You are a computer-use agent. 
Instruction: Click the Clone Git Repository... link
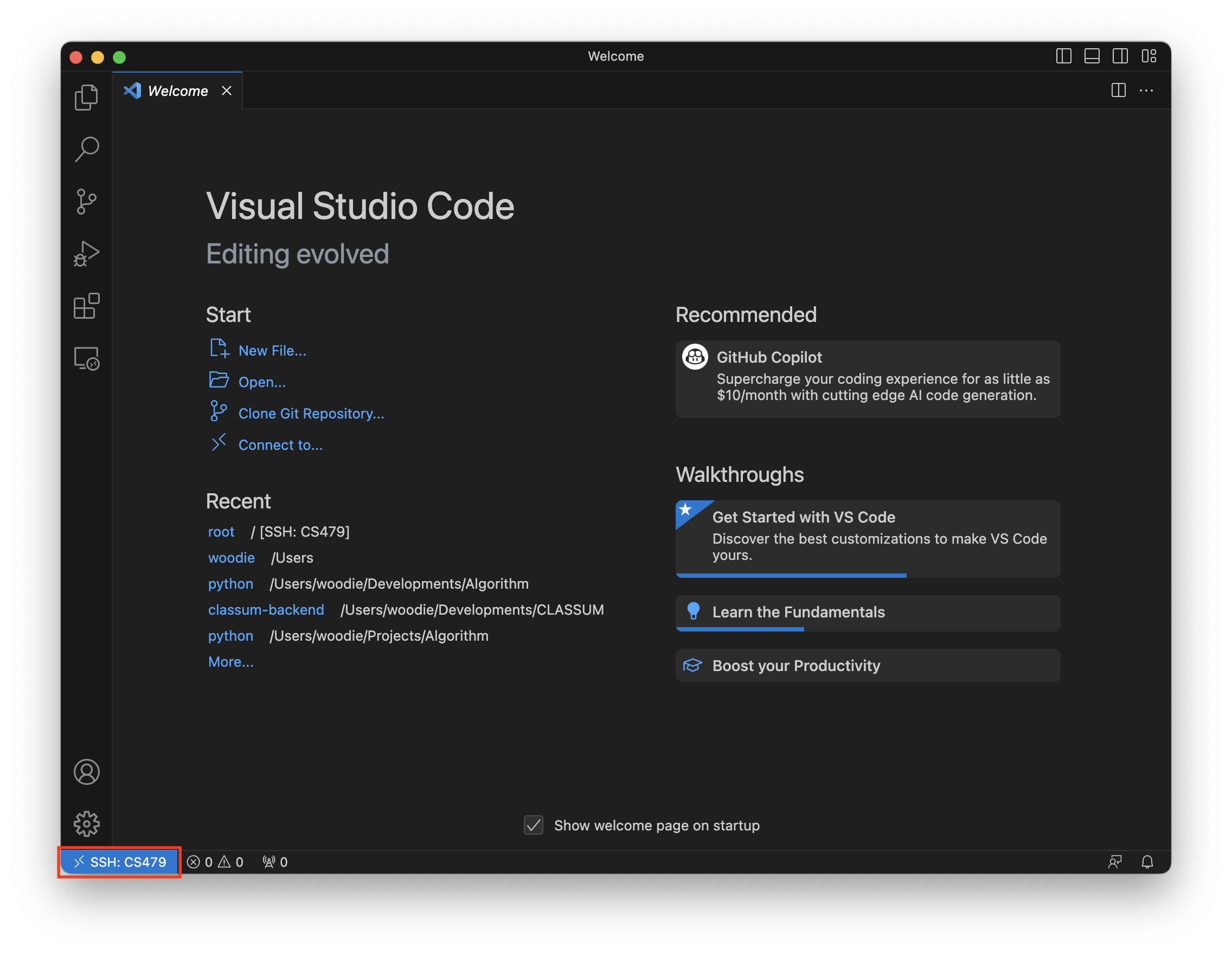(x=311, y=413)
